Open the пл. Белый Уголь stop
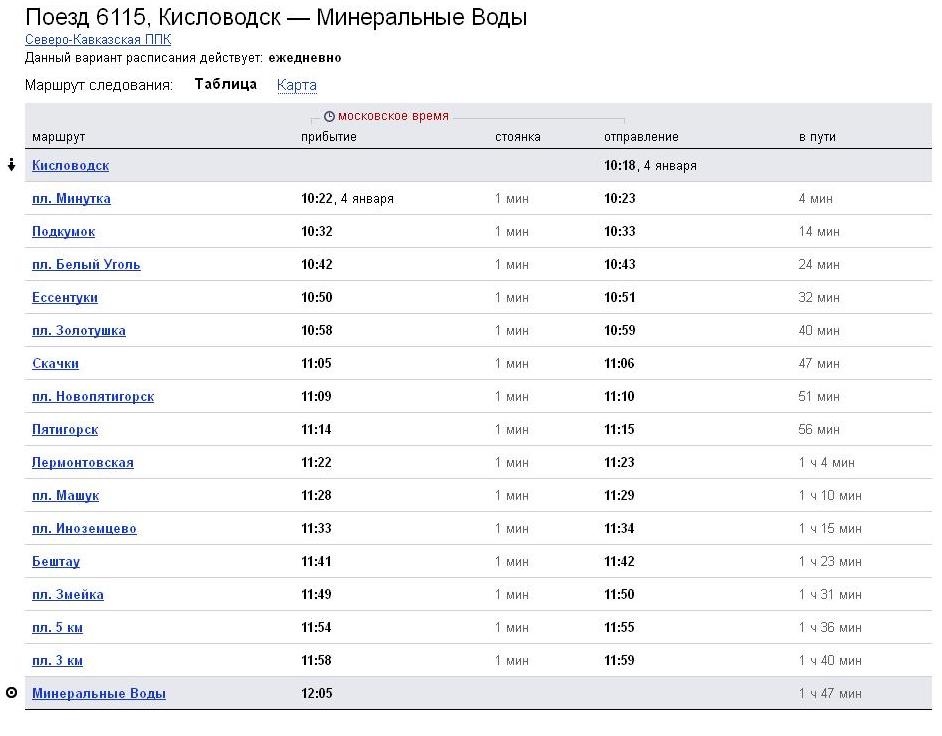 pos(86,265)
